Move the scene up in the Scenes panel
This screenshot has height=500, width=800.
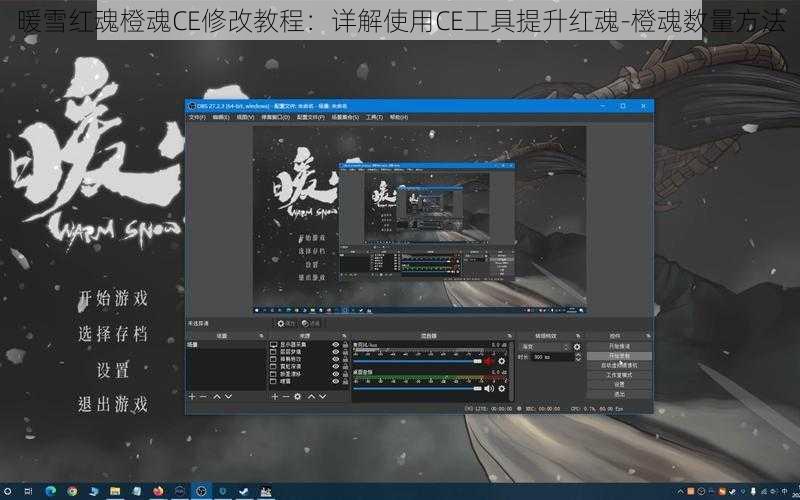coord(217,396)
